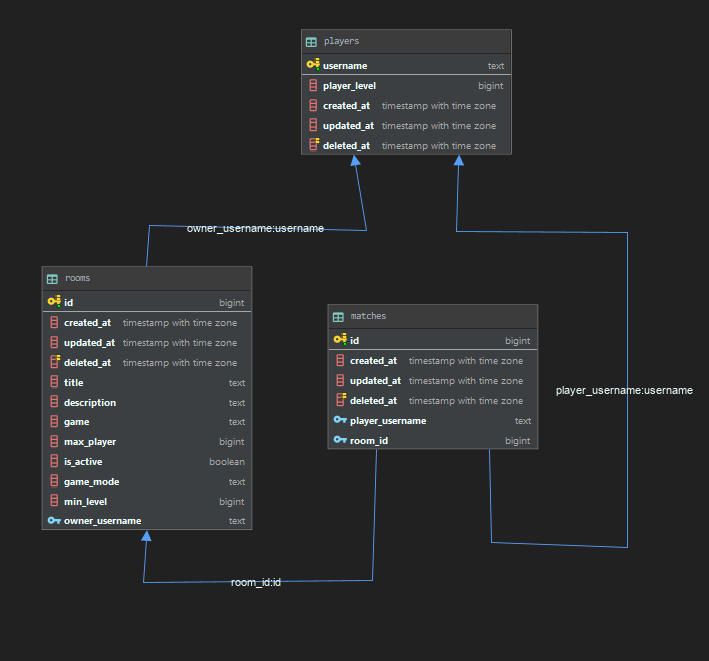This screenshot has height=661, width=709.
Task: Select the matches table title
Action: click(368, 316)
